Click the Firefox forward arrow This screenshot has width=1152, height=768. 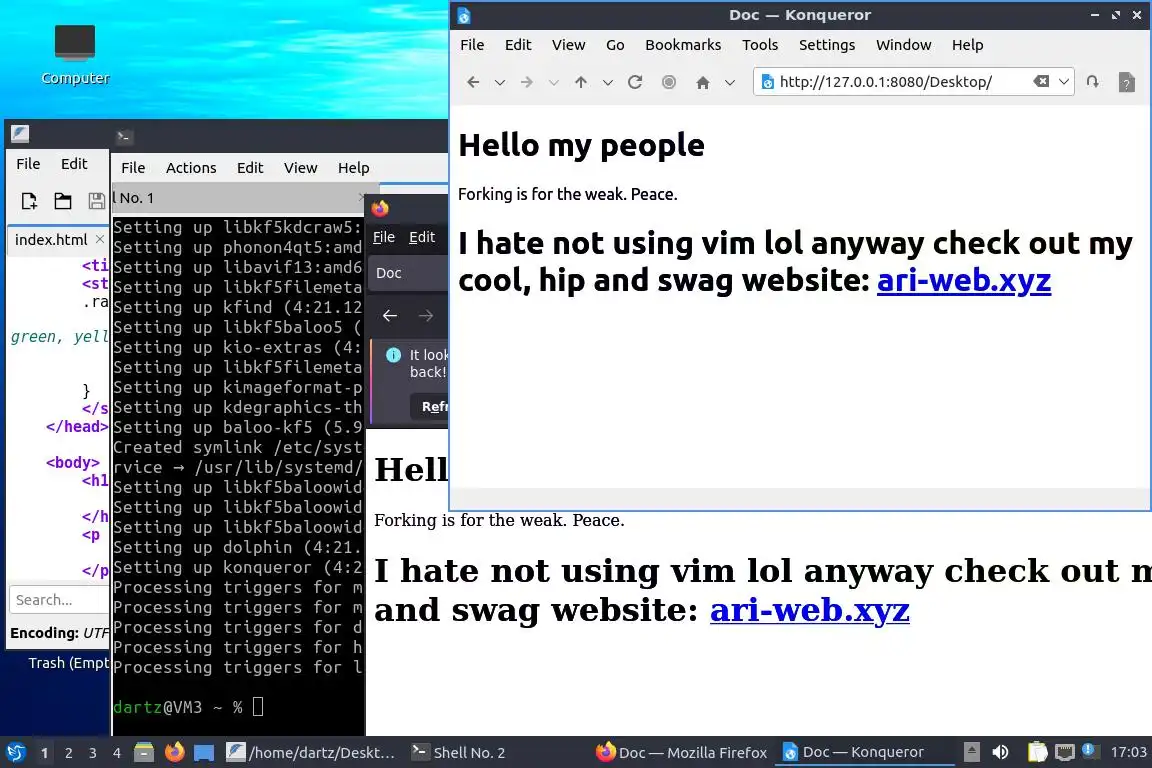[426, 316]
